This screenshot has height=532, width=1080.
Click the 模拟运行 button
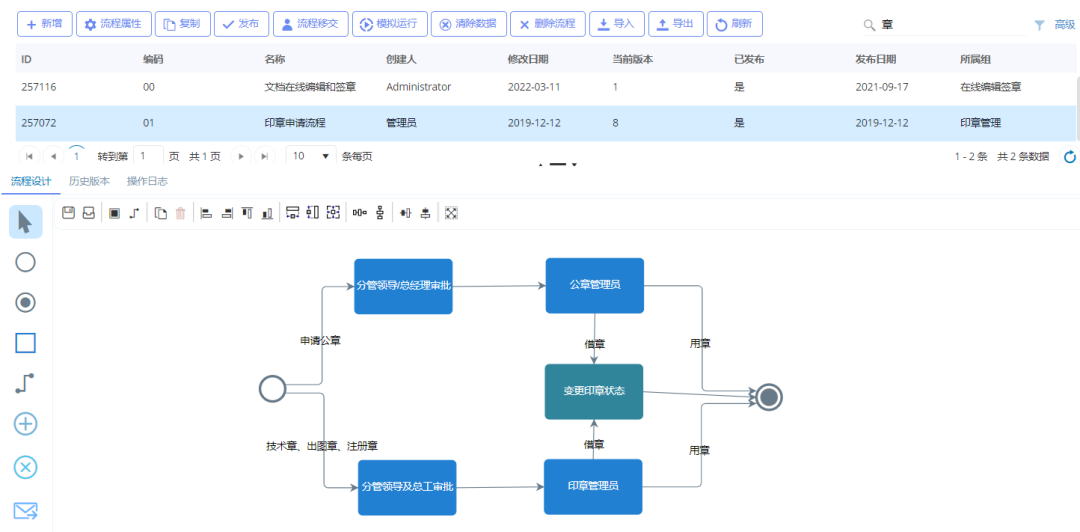click(x=389, y=24)
